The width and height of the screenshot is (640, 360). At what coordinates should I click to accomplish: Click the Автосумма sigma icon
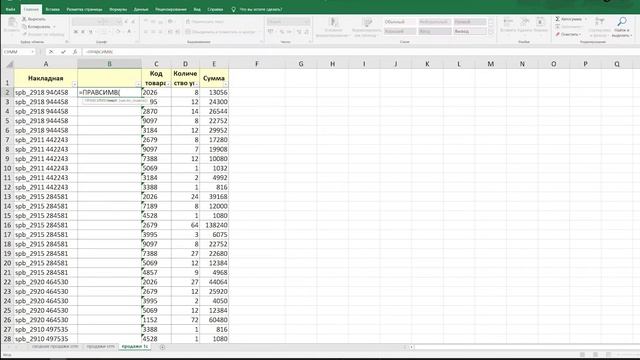558,19
